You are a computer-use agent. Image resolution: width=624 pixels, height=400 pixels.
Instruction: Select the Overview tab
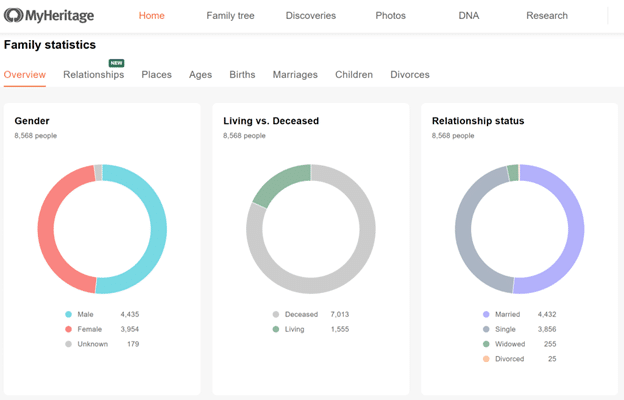(25, 74)
